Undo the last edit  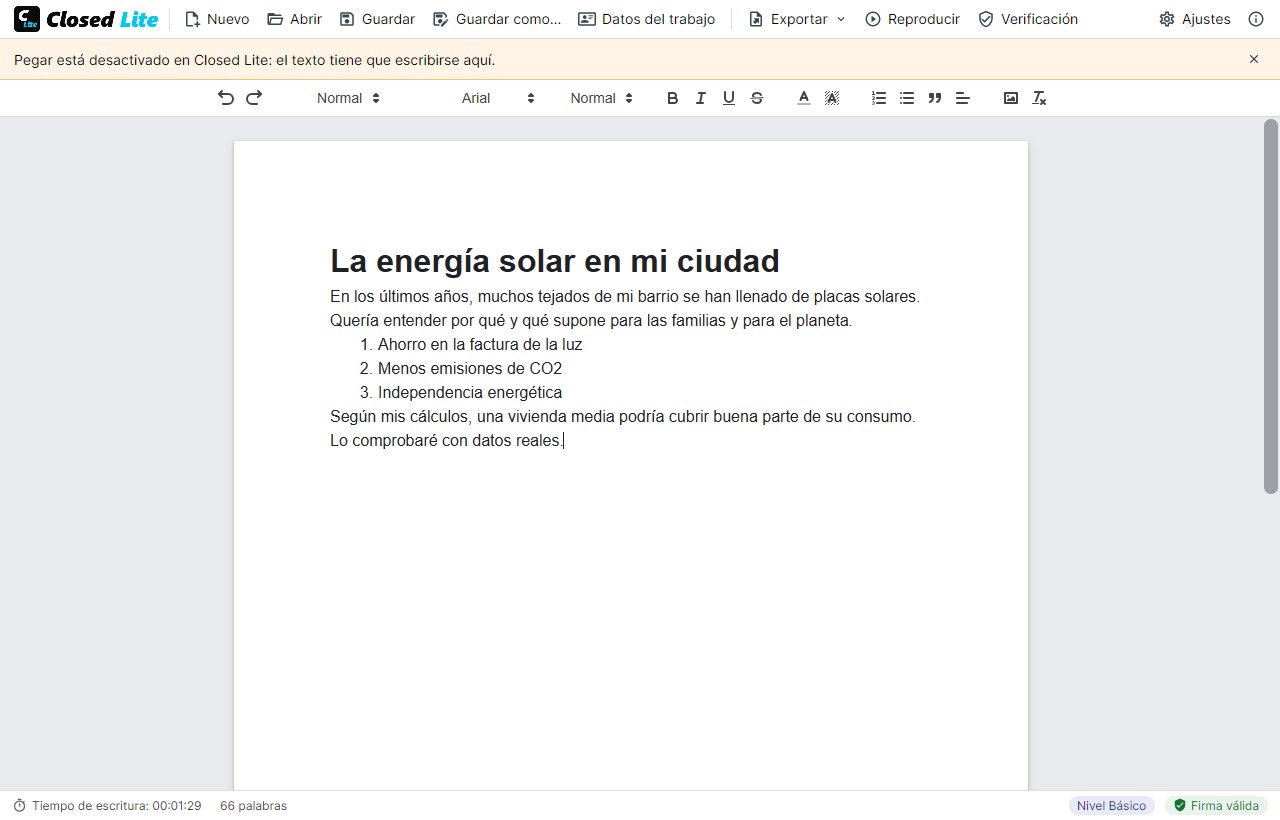(226, 98)
